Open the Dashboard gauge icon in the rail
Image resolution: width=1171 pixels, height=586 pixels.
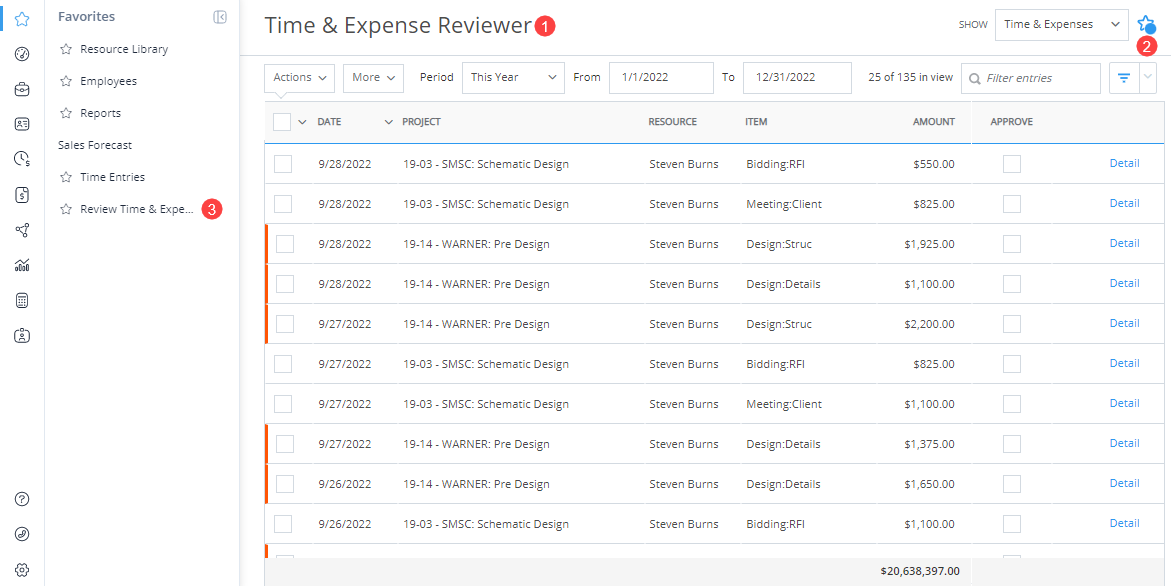pyautogui.click(x=22, y=54)
